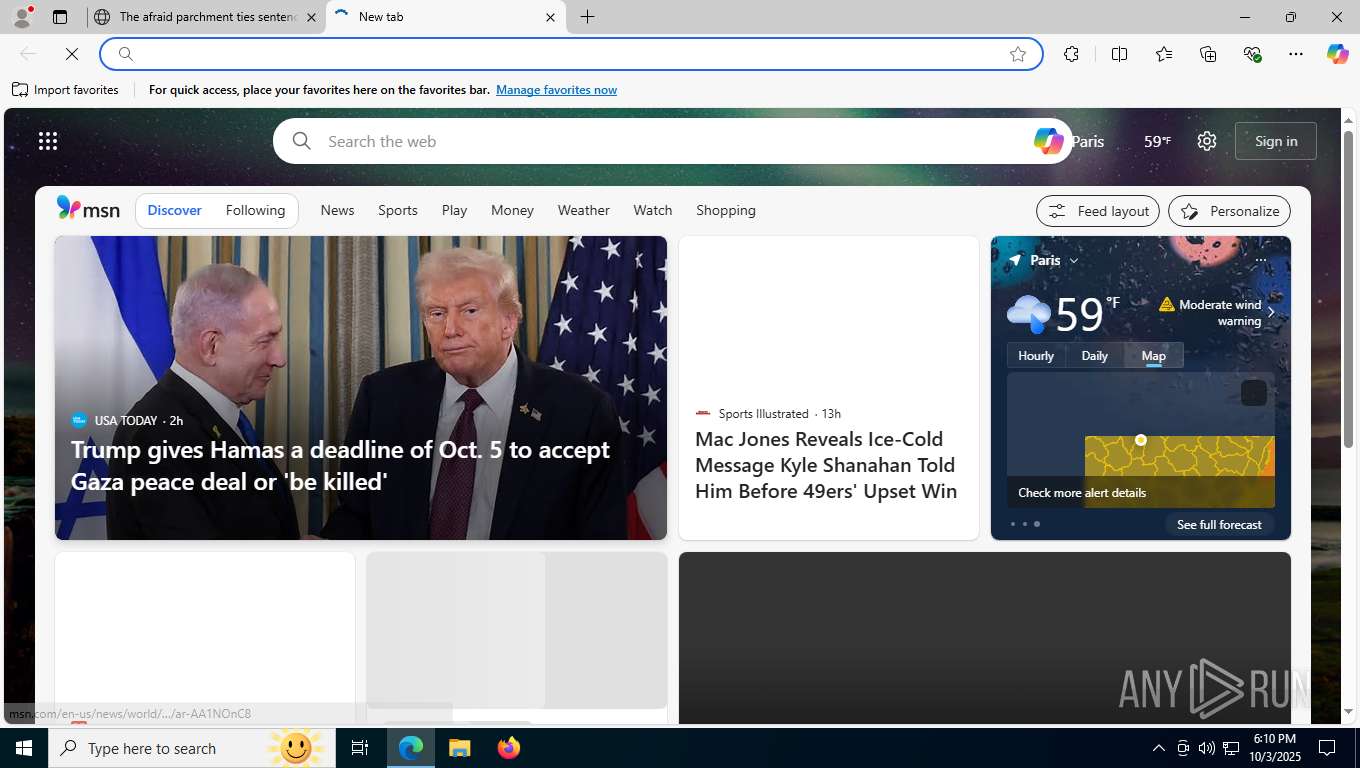This screenshot has height=768, width=1360.
Task: Open the volume control in the tray
Action: click(1206, 748)
